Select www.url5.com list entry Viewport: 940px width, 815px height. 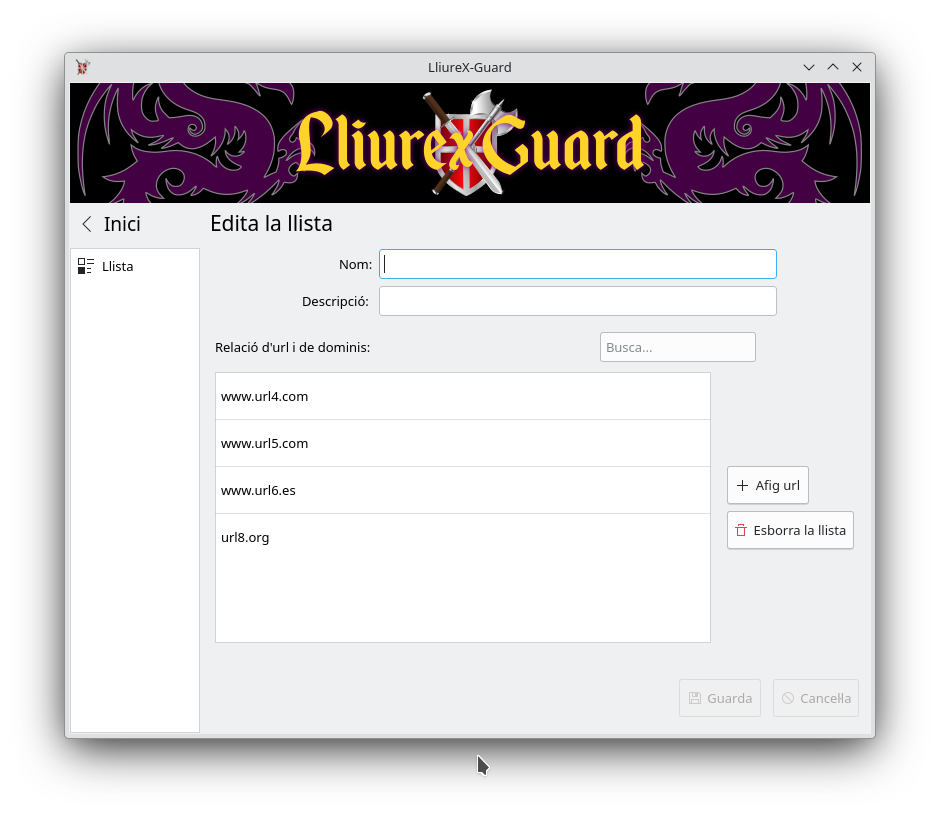(x=463, y=443)
